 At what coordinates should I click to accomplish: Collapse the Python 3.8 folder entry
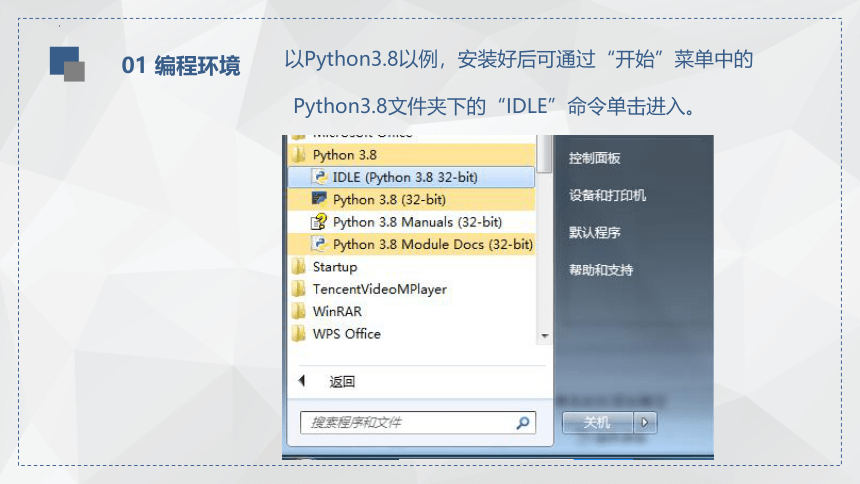point(411,155)
